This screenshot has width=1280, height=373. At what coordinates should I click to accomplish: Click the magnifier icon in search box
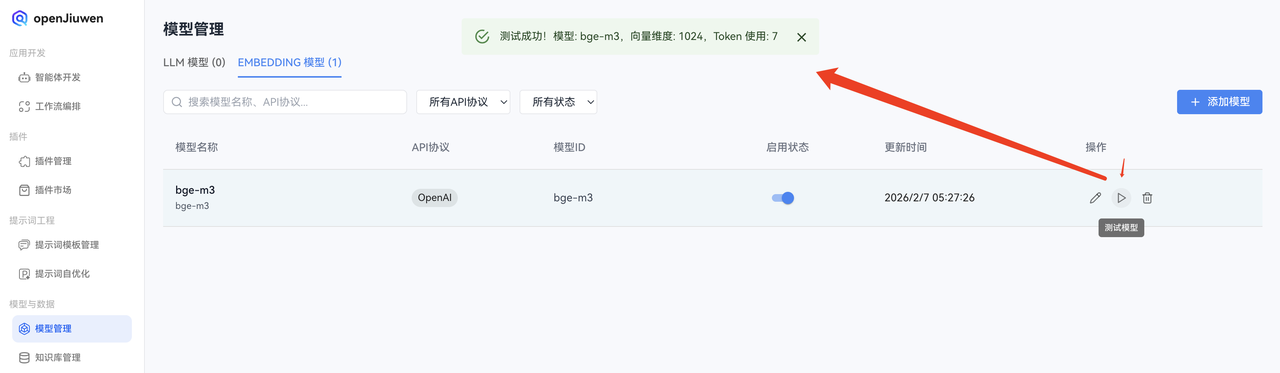(x=178, y=102)
